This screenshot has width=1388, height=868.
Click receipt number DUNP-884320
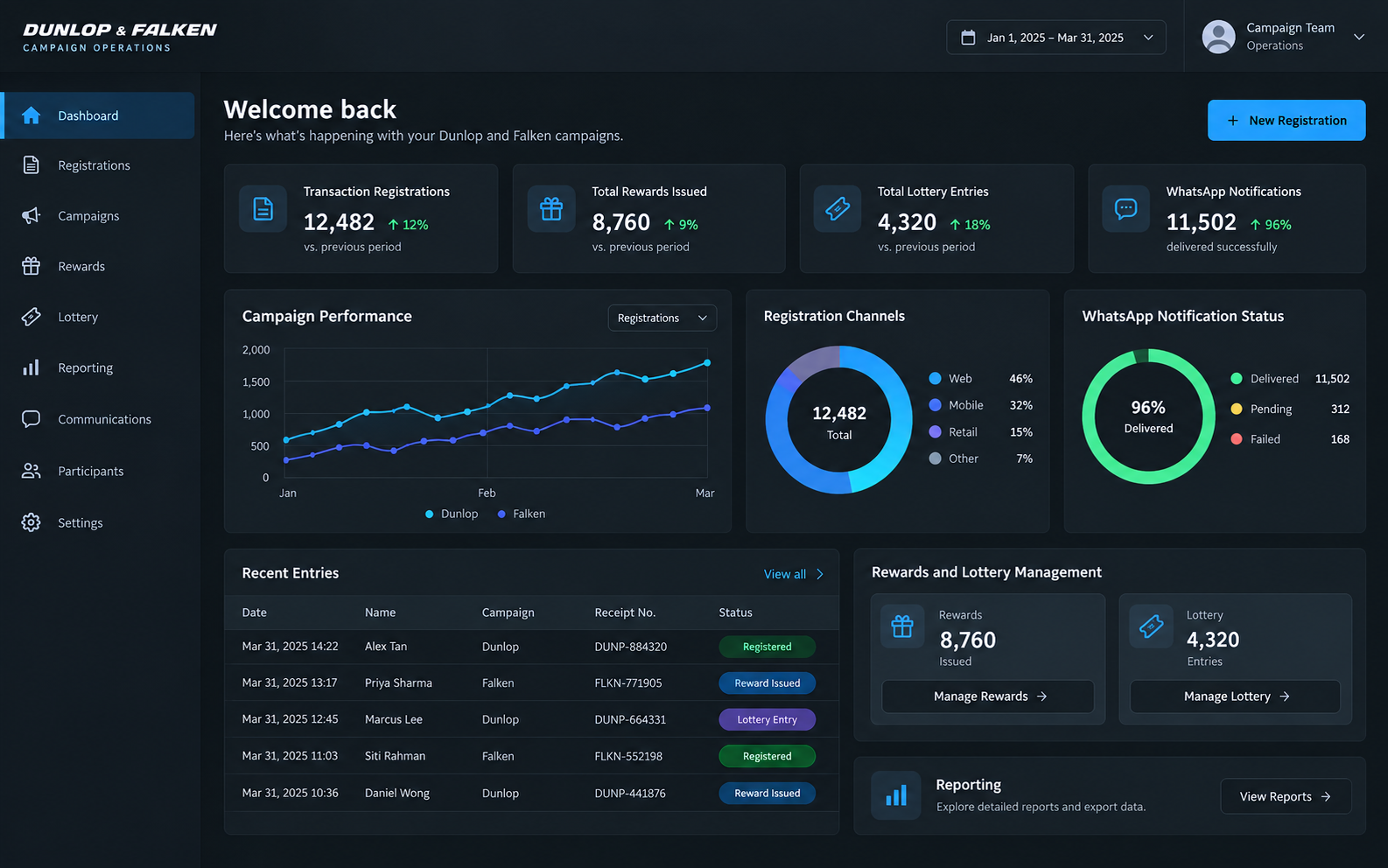[x=630, y=647]
